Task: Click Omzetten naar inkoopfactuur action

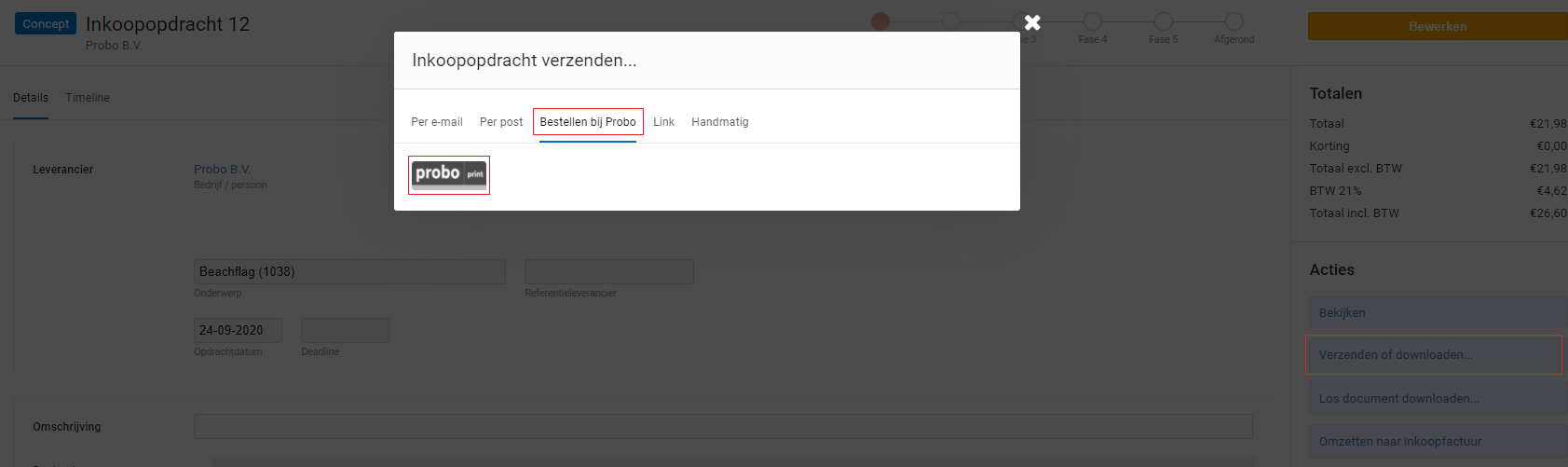Action: (1438, 442)
